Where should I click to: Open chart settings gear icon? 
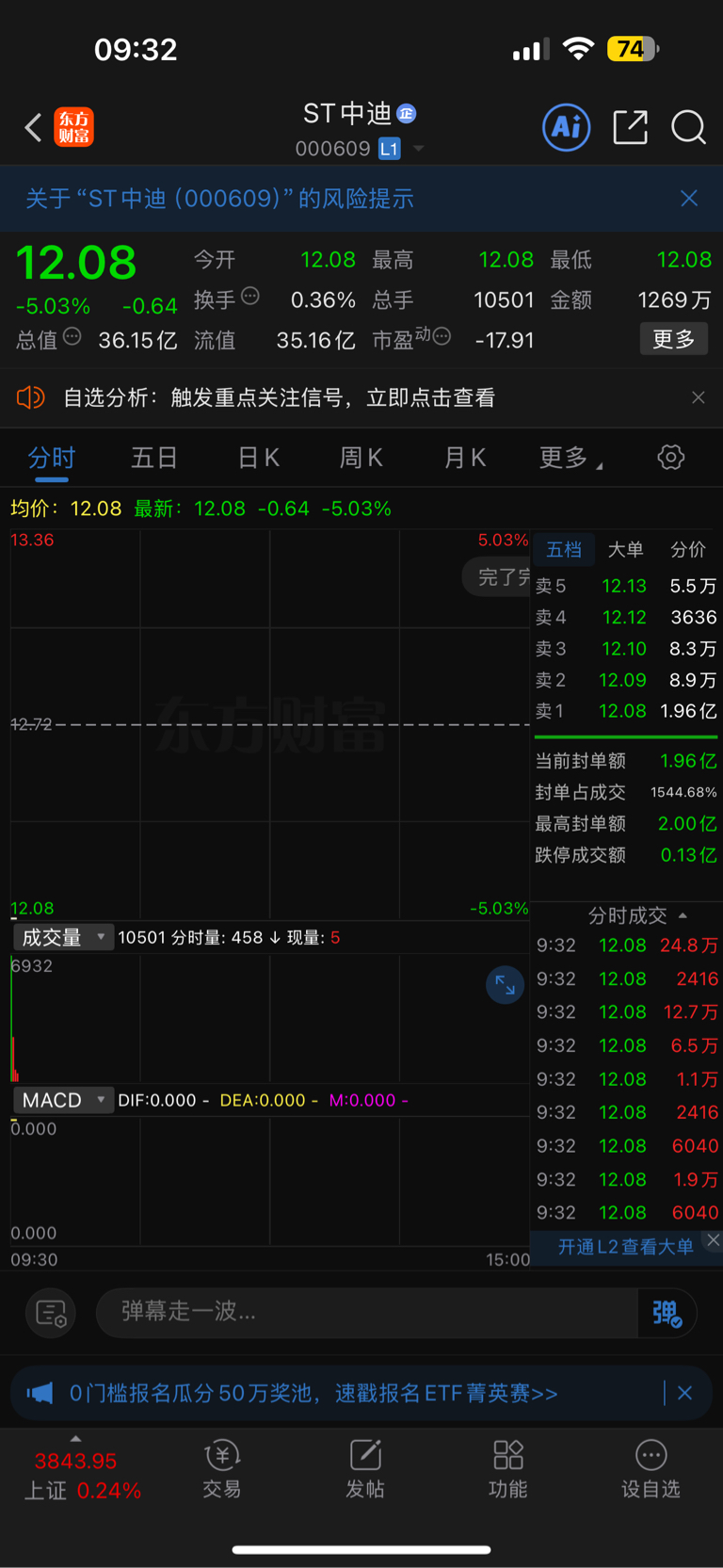point(671,458)
